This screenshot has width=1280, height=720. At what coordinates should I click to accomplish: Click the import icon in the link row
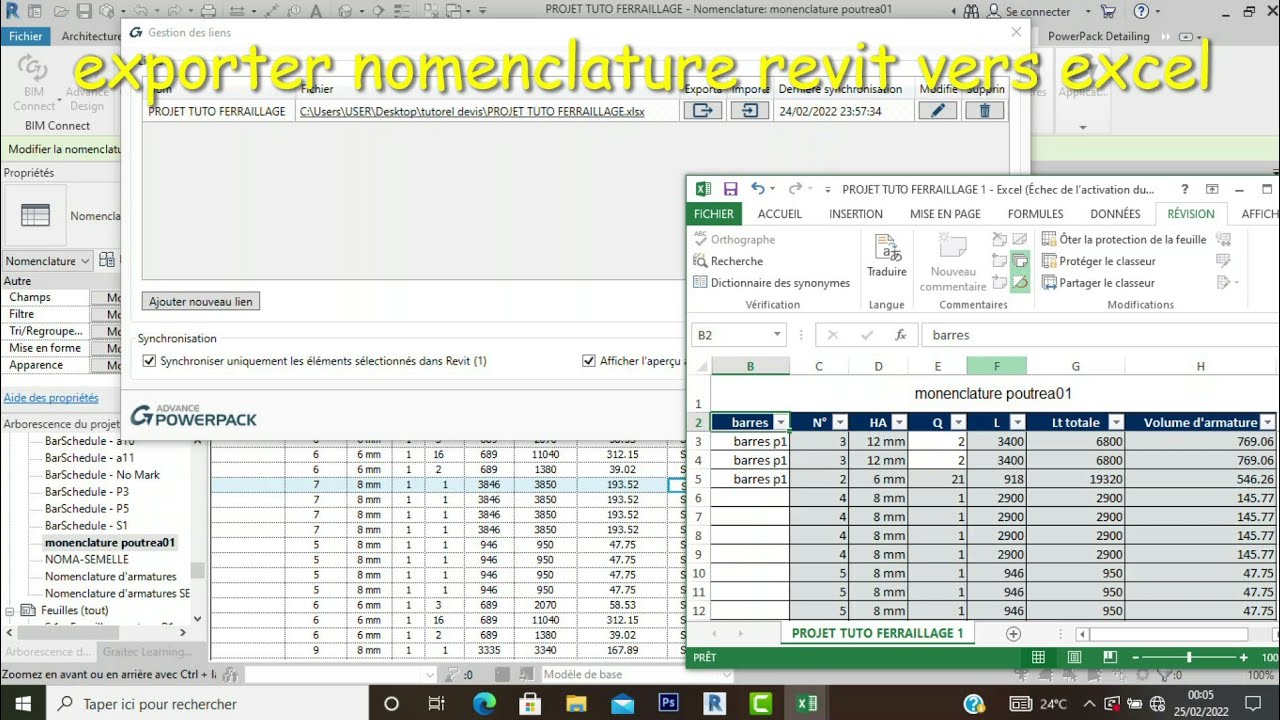coord(749,111)
